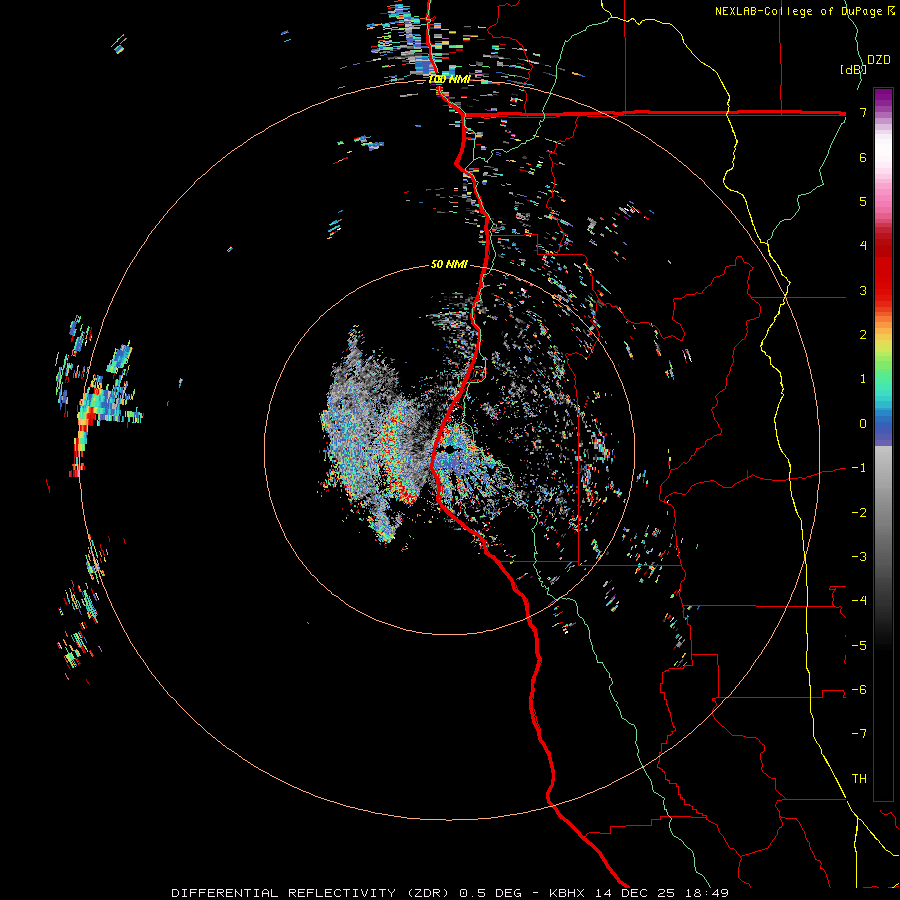
Task: Click the 100 NMI range ring label
Action: click(449, 79)
